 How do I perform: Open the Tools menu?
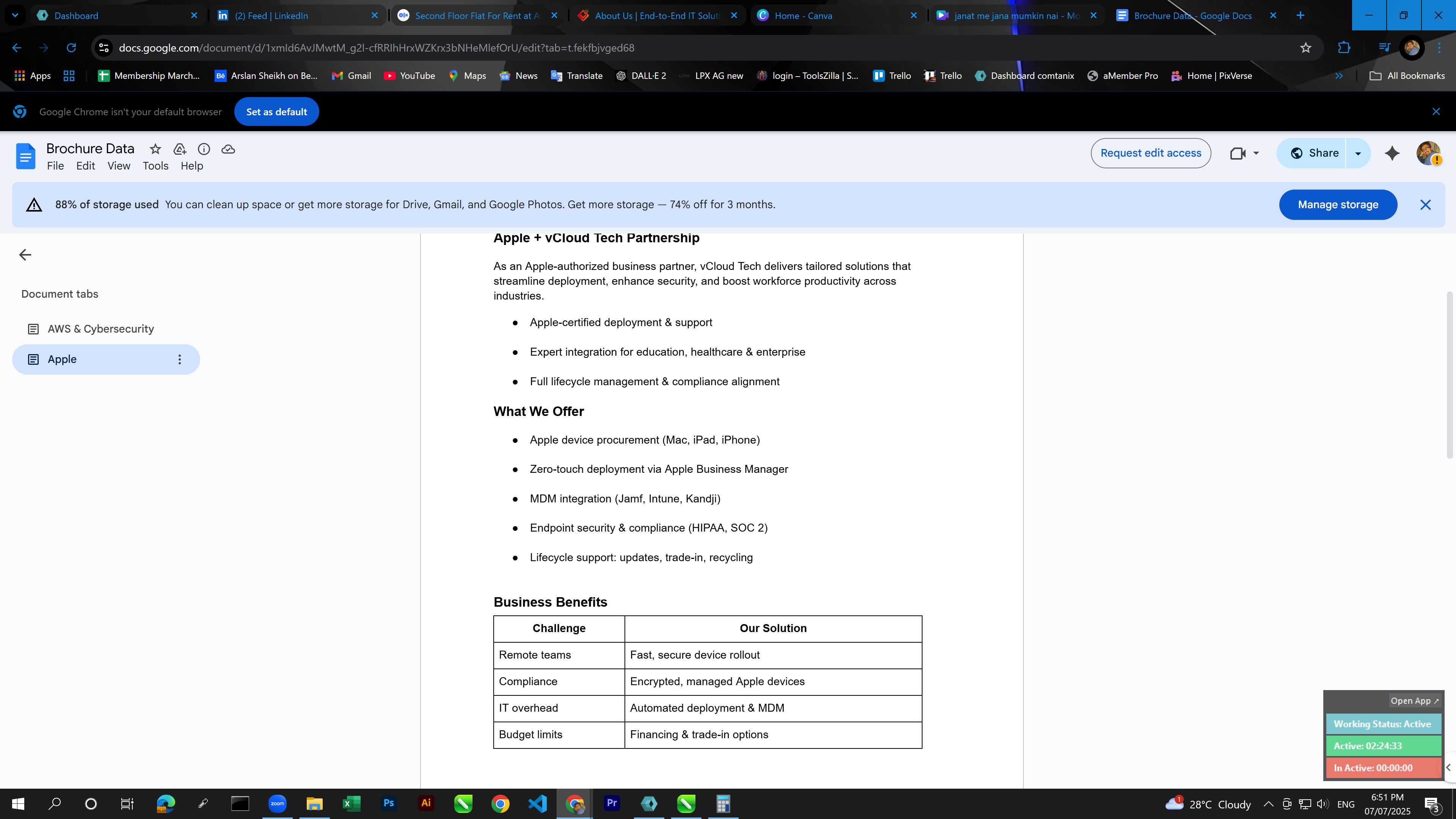pos(155,166)
